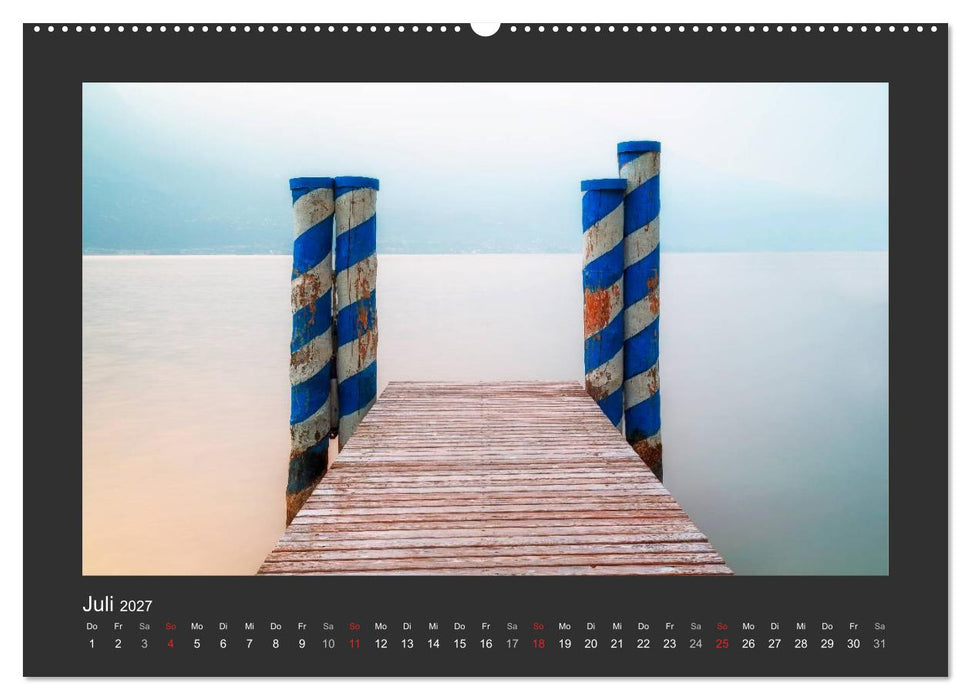Select the year '2027' label

[136, 606]
